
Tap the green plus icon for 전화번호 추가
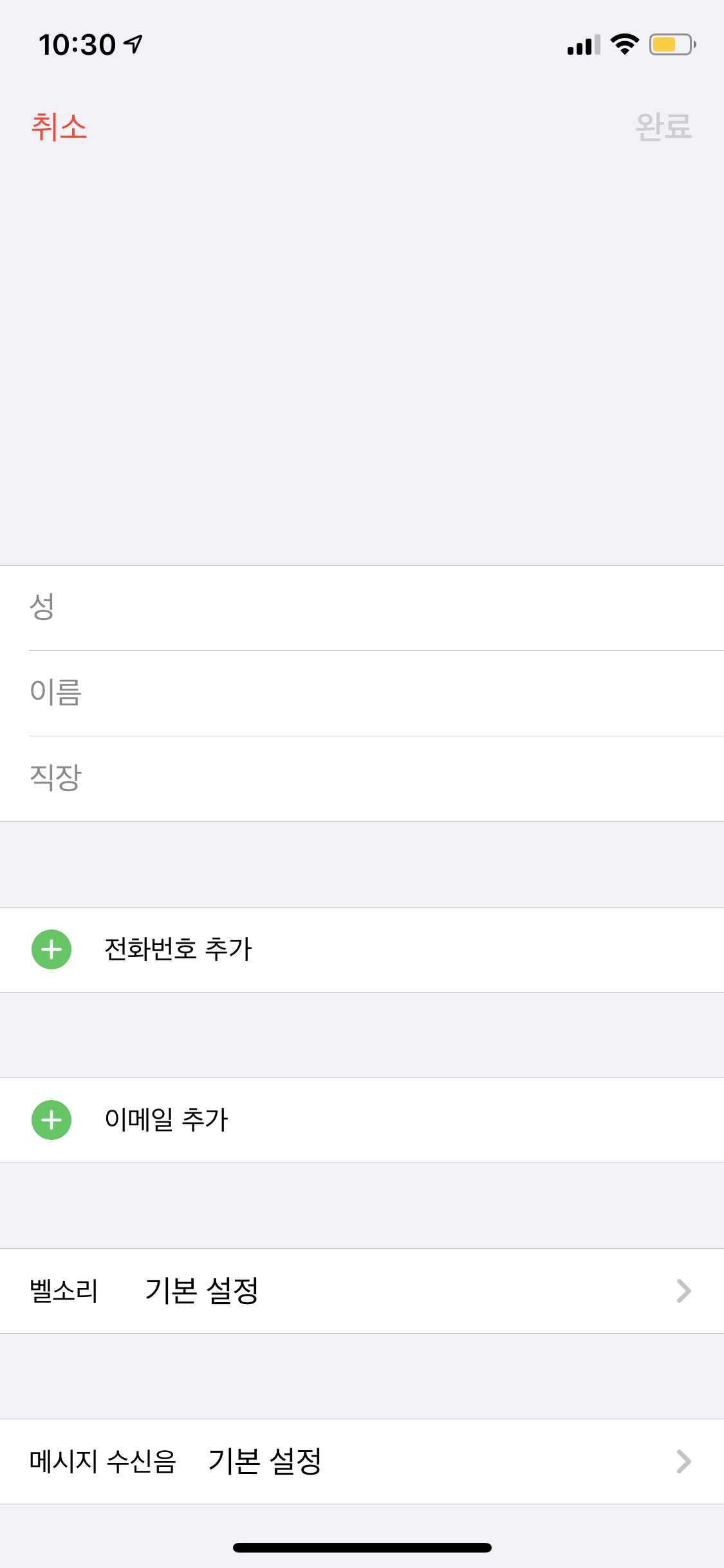coord(51,949)
